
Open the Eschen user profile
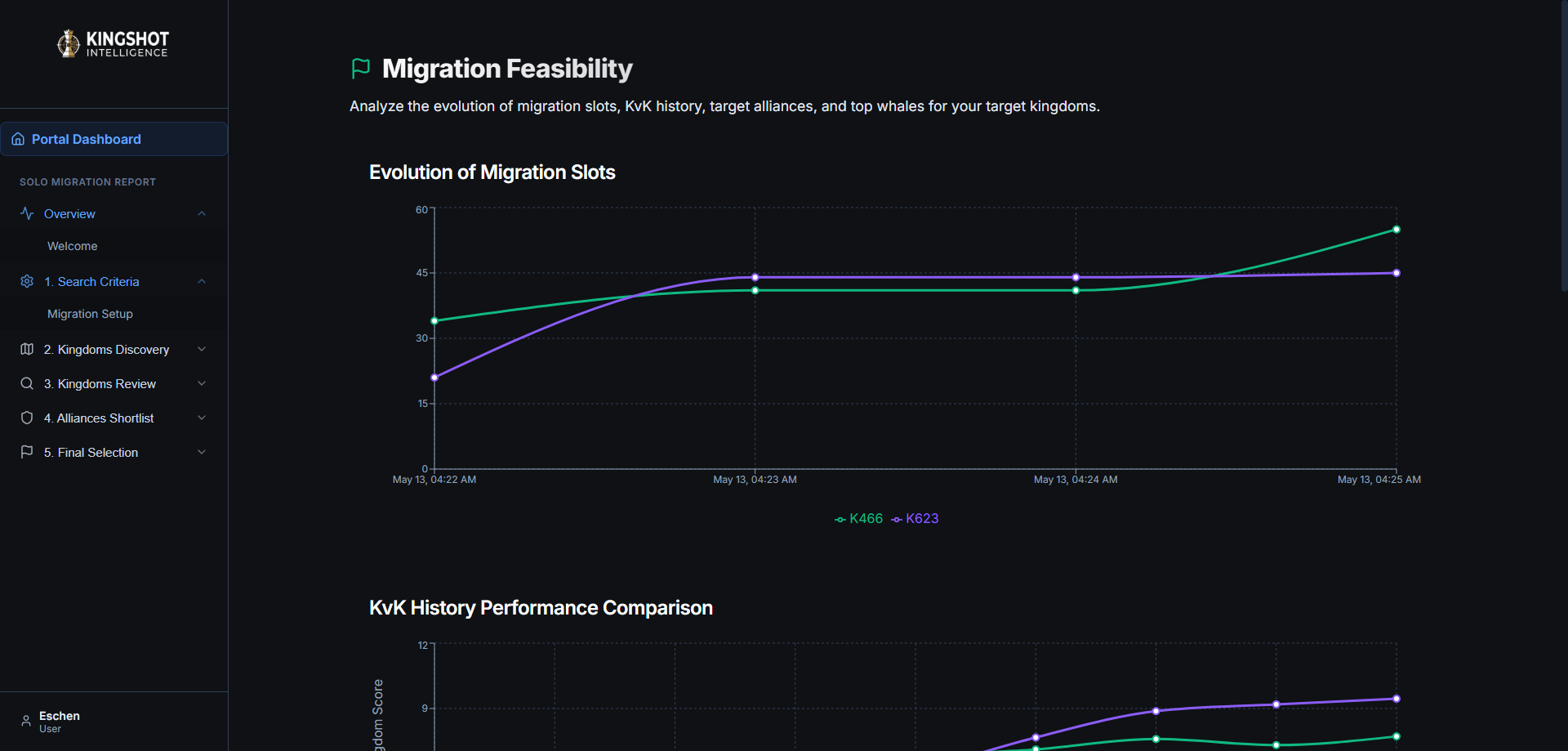pyautogui.click(x=60, y=722)
